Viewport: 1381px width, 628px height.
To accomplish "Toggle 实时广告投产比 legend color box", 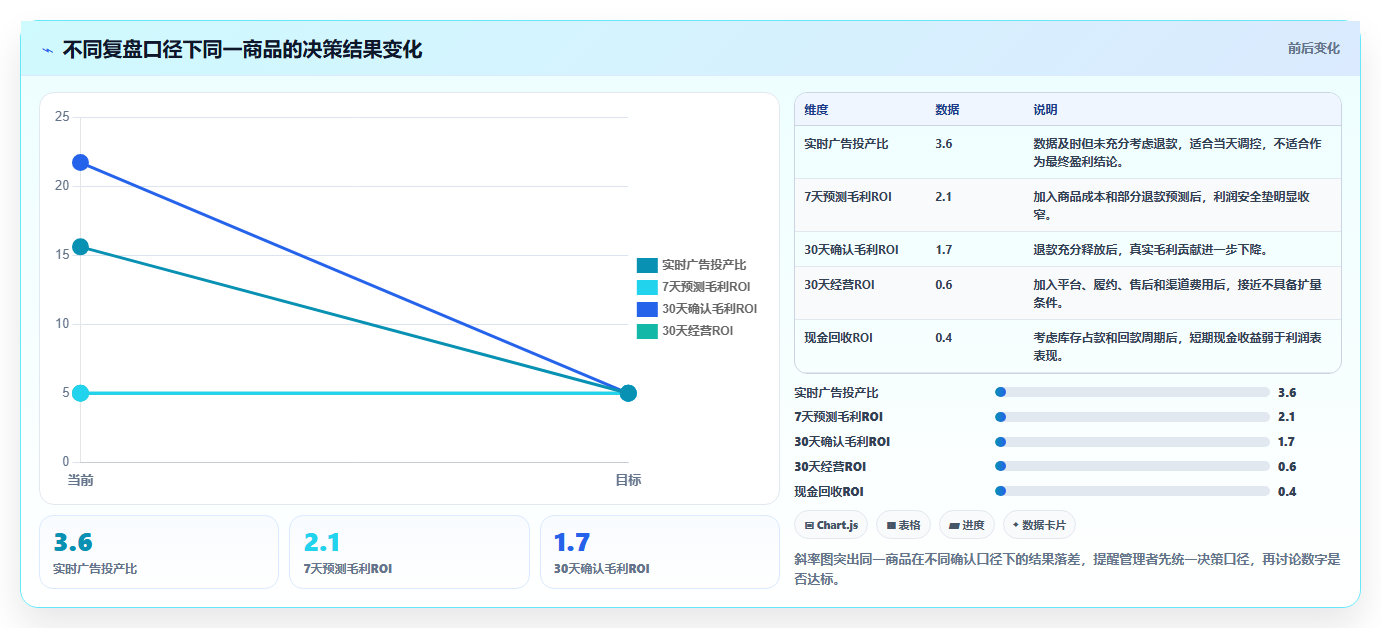I will pyautogui.click(x=647, y=265).
